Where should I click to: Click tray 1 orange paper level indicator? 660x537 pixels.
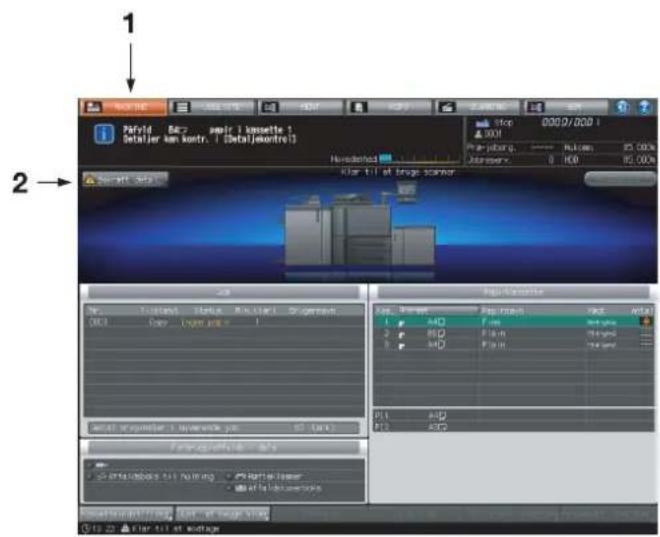(646, 322)
